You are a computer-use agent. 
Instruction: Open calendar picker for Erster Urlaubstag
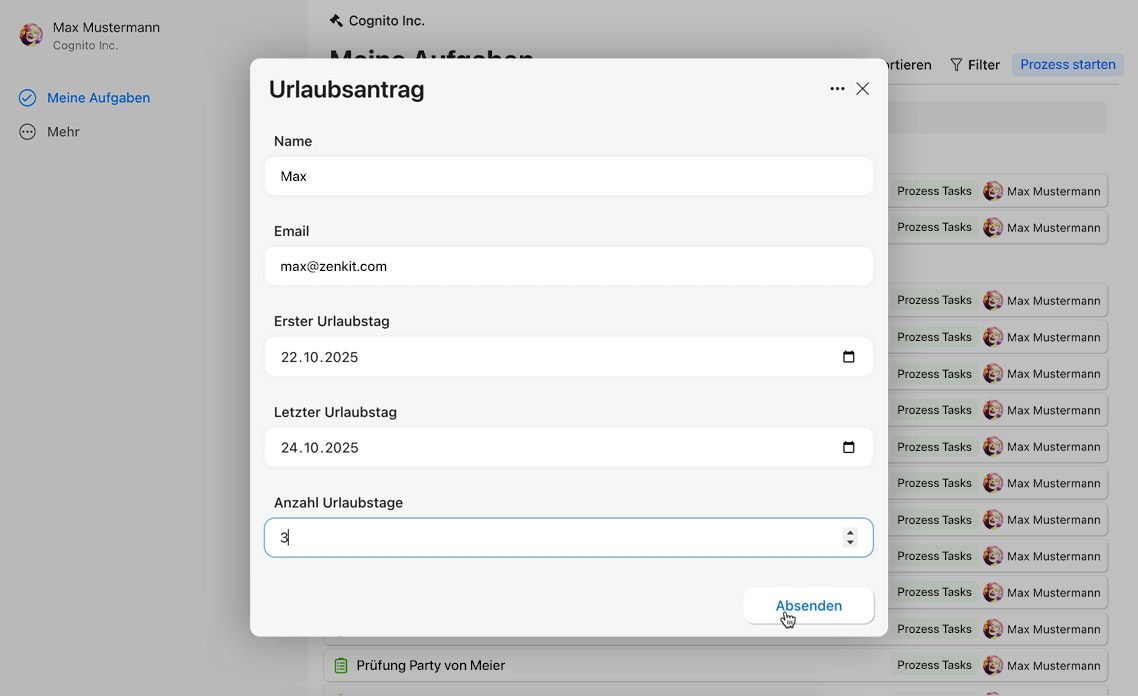tap(849, 357)
